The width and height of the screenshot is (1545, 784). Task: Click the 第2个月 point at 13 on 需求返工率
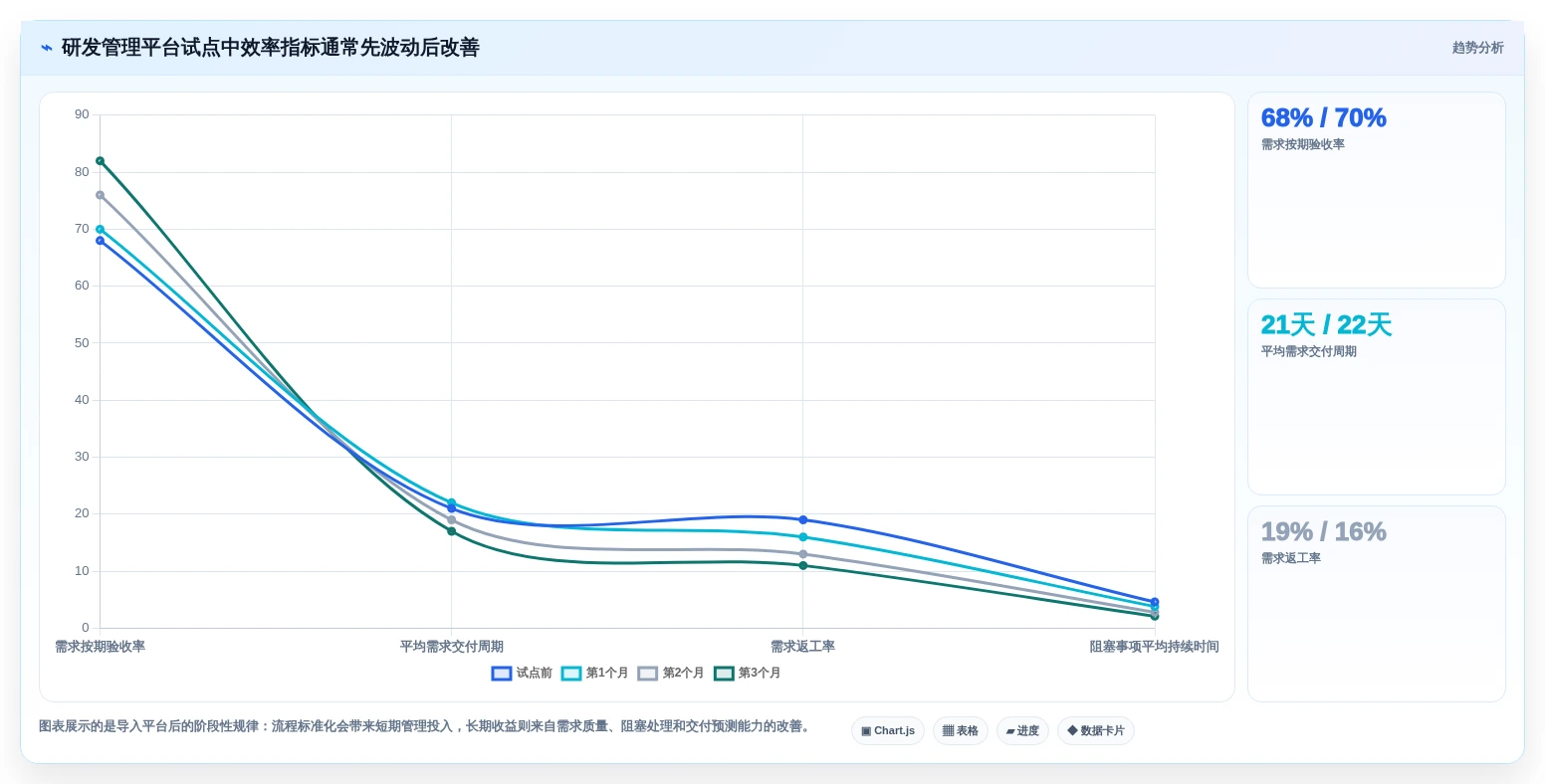click(803, 554)
